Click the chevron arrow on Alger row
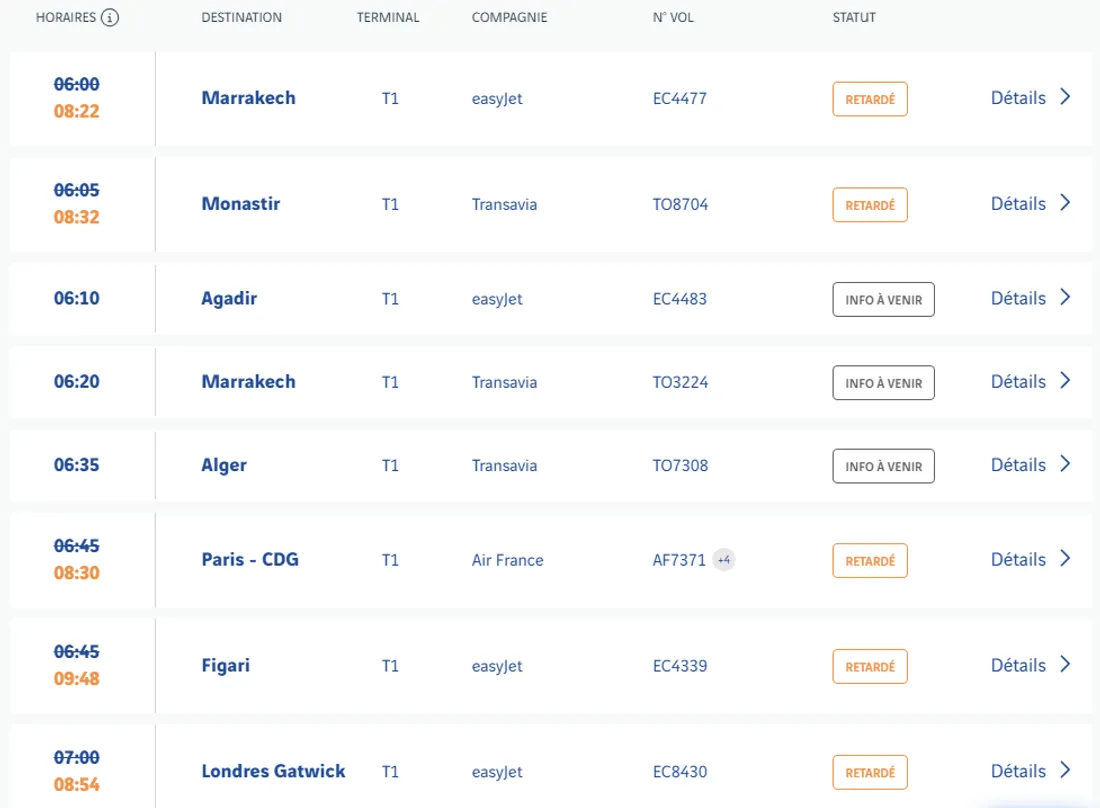1100x808 pixels. 1065,465
